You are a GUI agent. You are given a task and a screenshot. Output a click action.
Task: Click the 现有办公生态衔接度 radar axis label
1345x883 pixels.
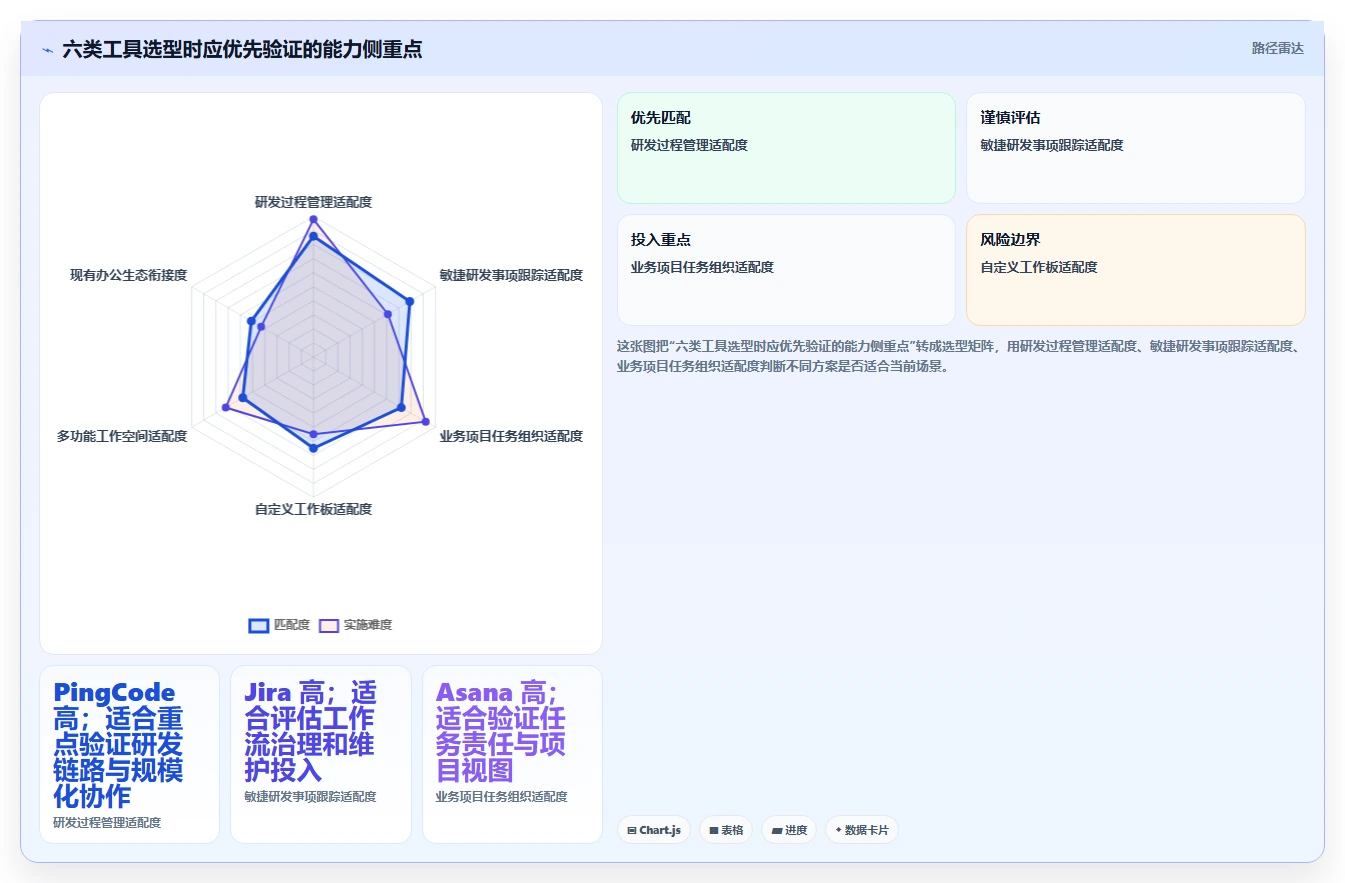click(128, 275)
